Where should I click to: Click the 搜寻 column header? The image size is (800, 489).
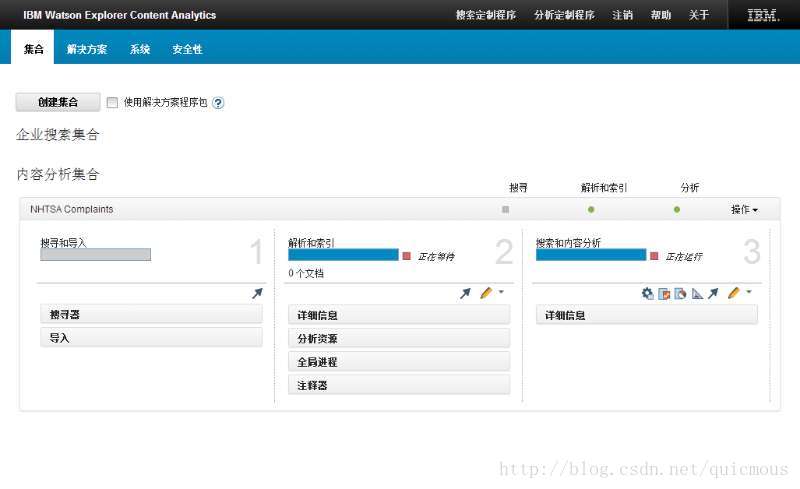518,187
